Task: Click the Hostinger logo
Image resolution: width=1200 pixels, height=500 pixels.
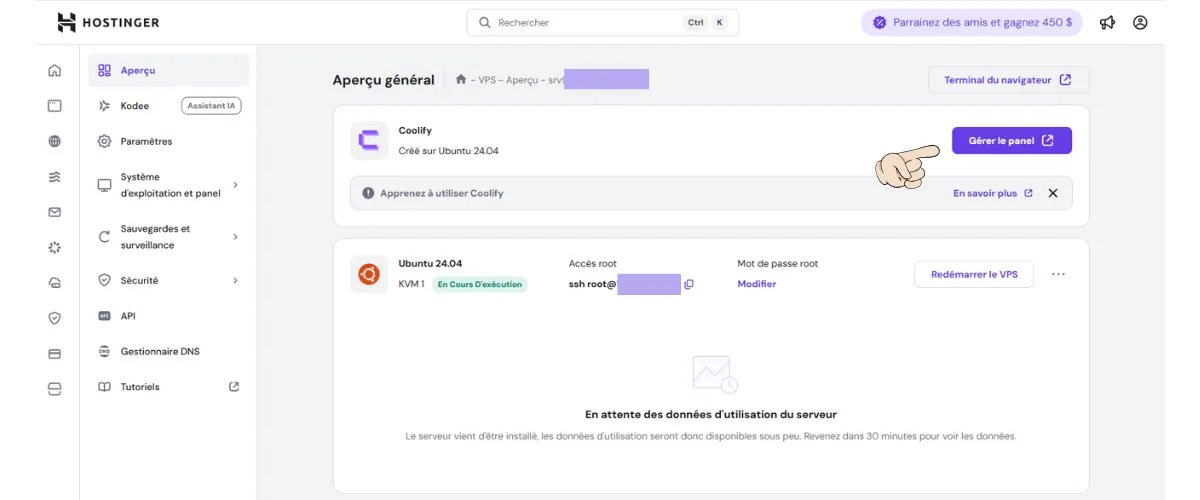Action: (x=108, y=22)
